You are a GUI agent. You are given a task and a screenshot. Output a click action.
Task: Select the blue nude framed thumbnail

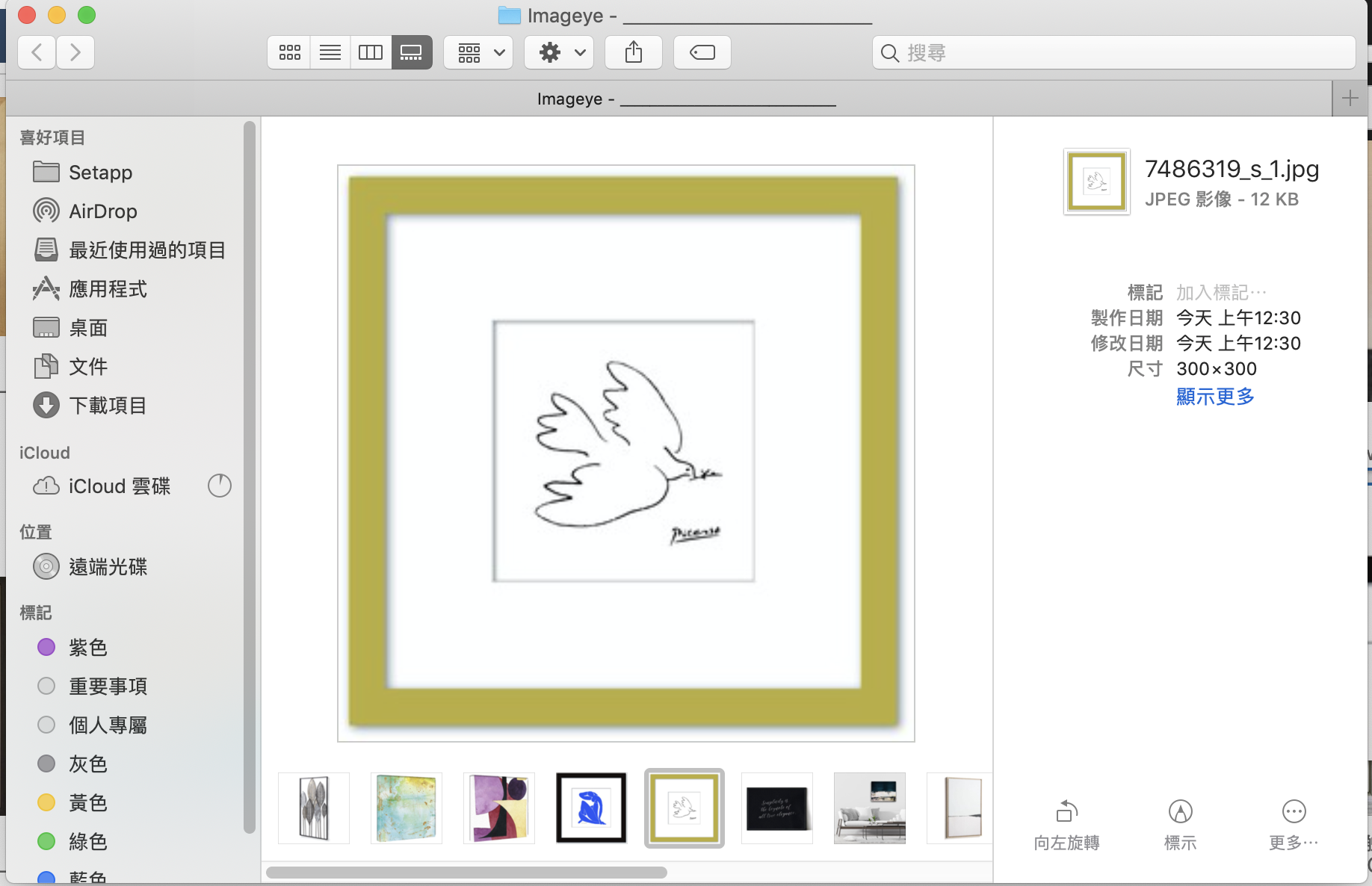point(591,808)
